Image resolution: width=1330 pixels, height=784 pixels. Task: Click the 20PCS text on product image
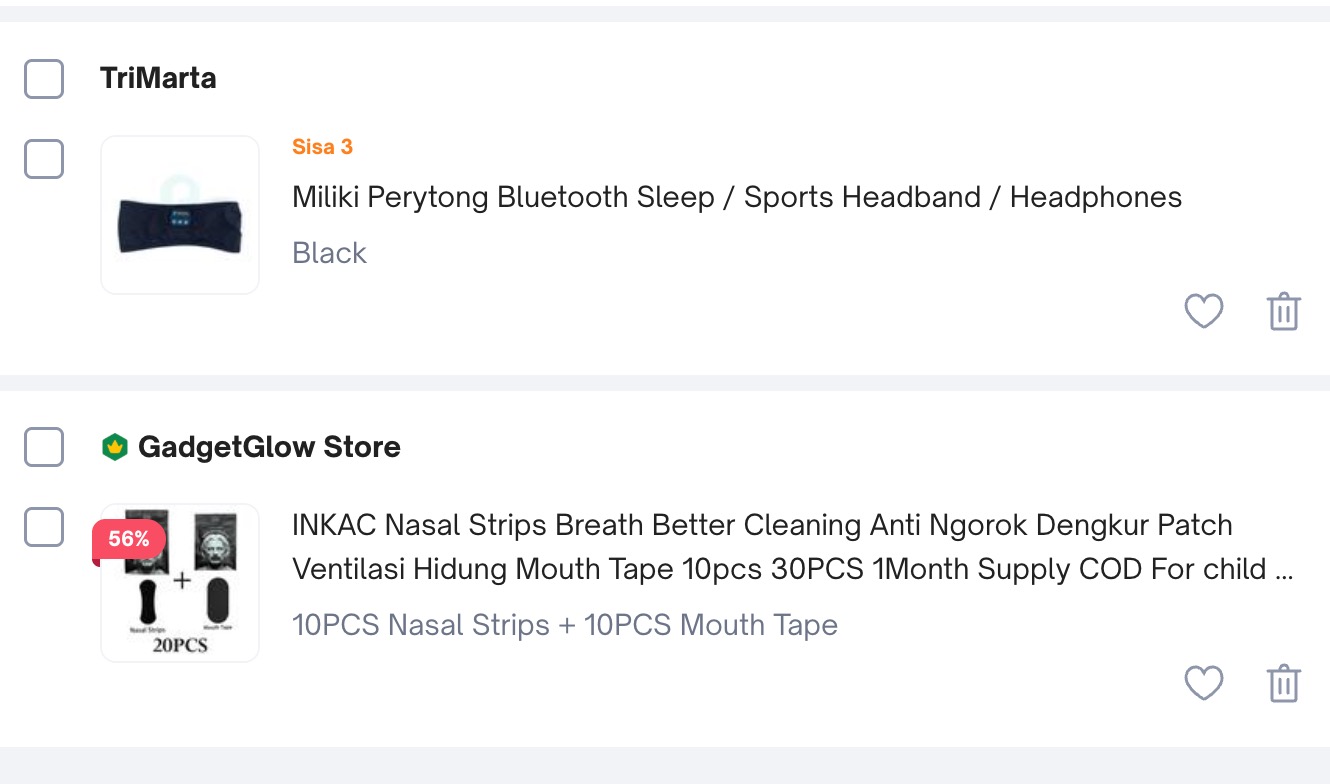(x=180, y=645)
